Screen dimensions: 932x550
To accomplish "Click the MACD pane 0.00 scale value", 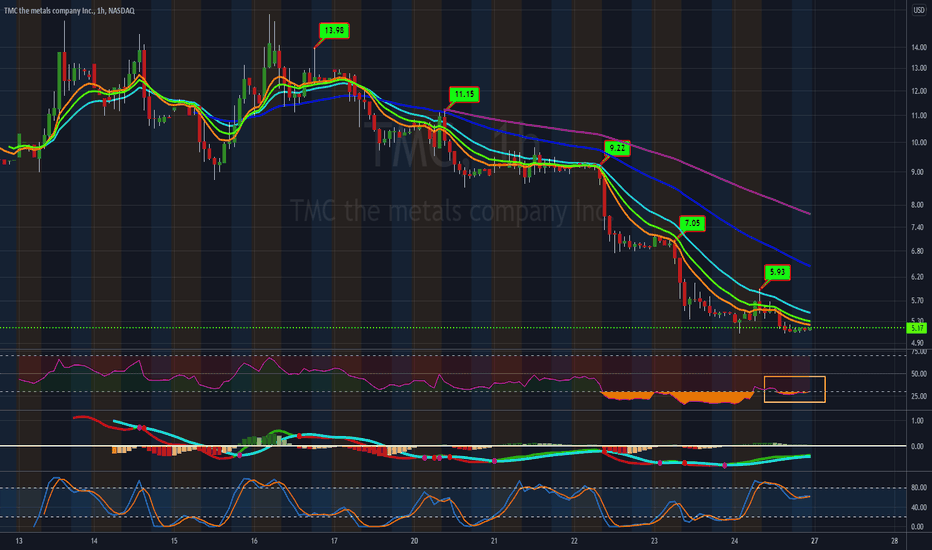I will (x=918, y=446).
